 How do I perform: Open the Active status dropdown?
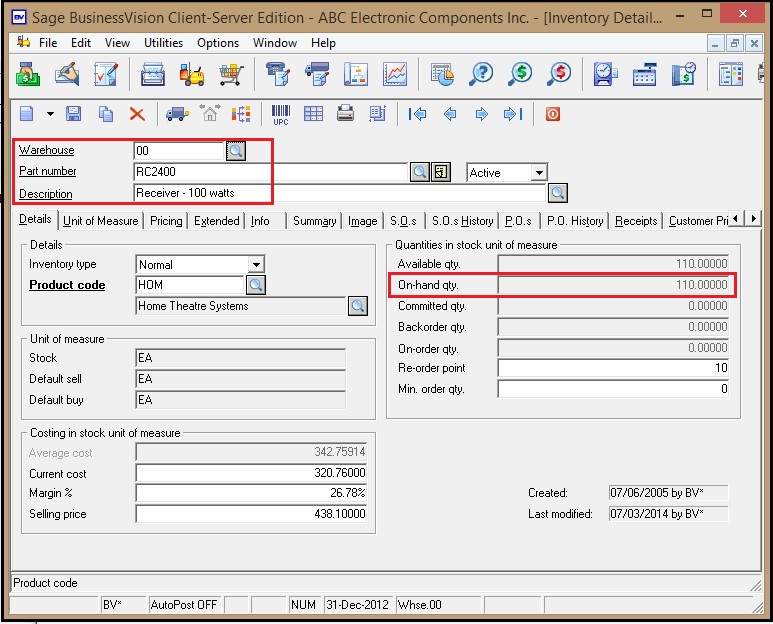click(539, 173)
